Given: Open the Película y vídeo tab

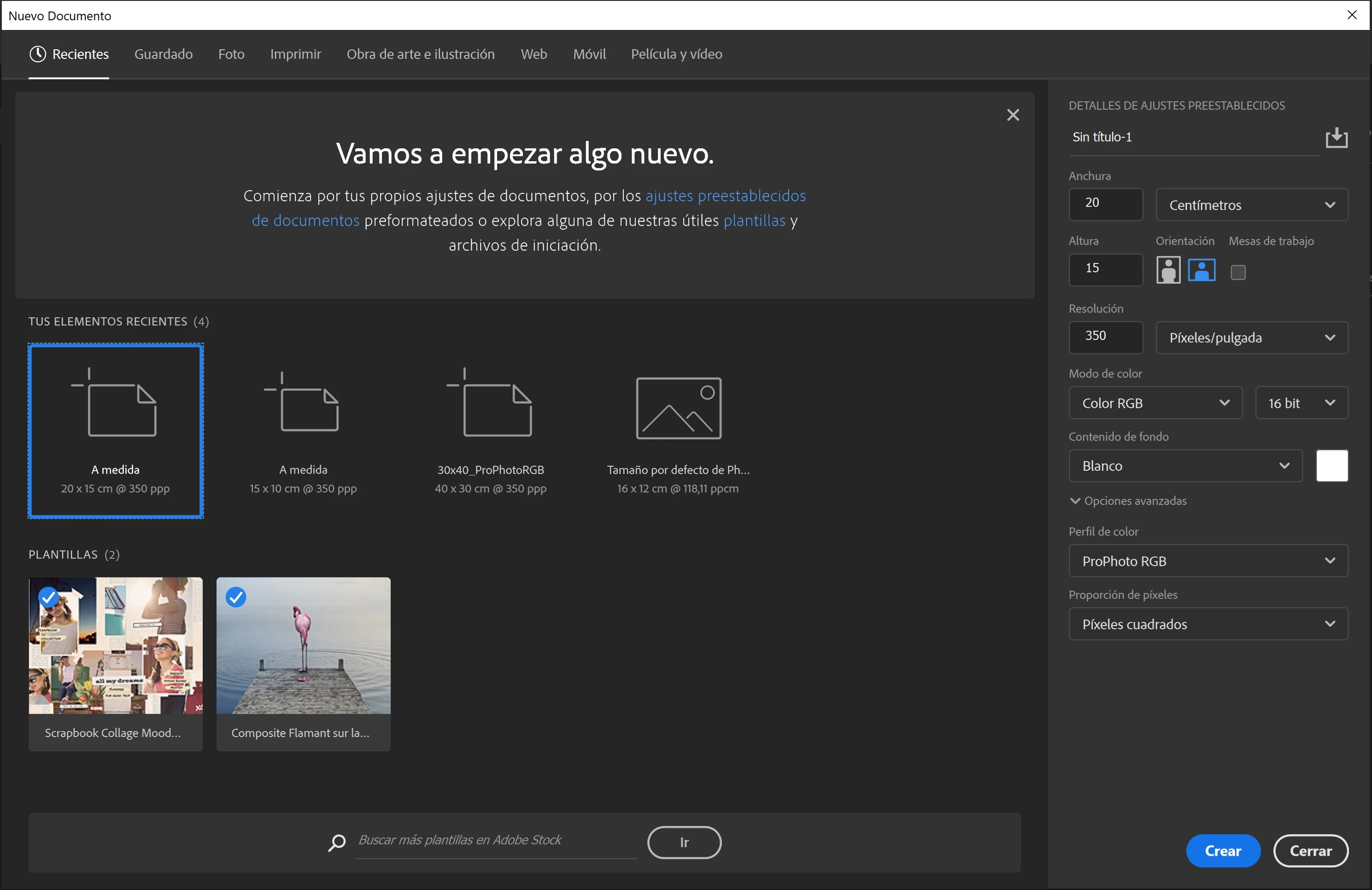Looking at the screenshot, I should [676, 54].
